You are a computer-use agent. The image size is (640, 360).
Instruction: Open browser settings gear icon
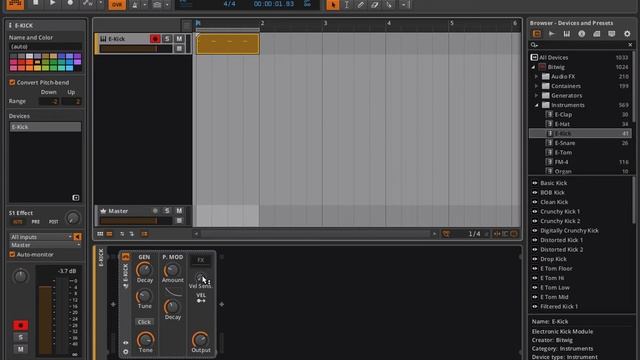tap(627, 34)
